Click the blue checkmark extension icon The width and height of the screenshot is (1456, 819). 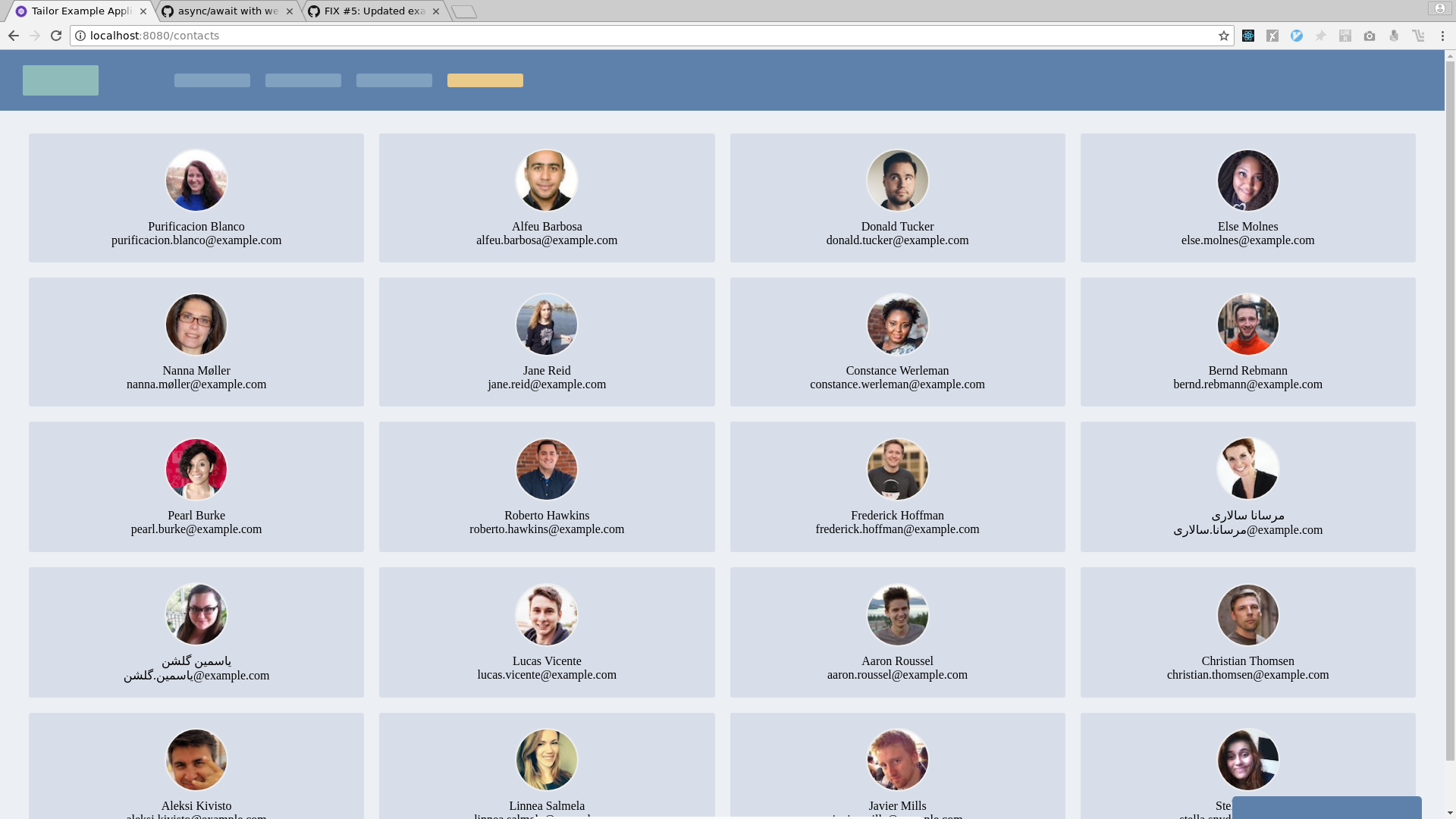pos(1297,36)
